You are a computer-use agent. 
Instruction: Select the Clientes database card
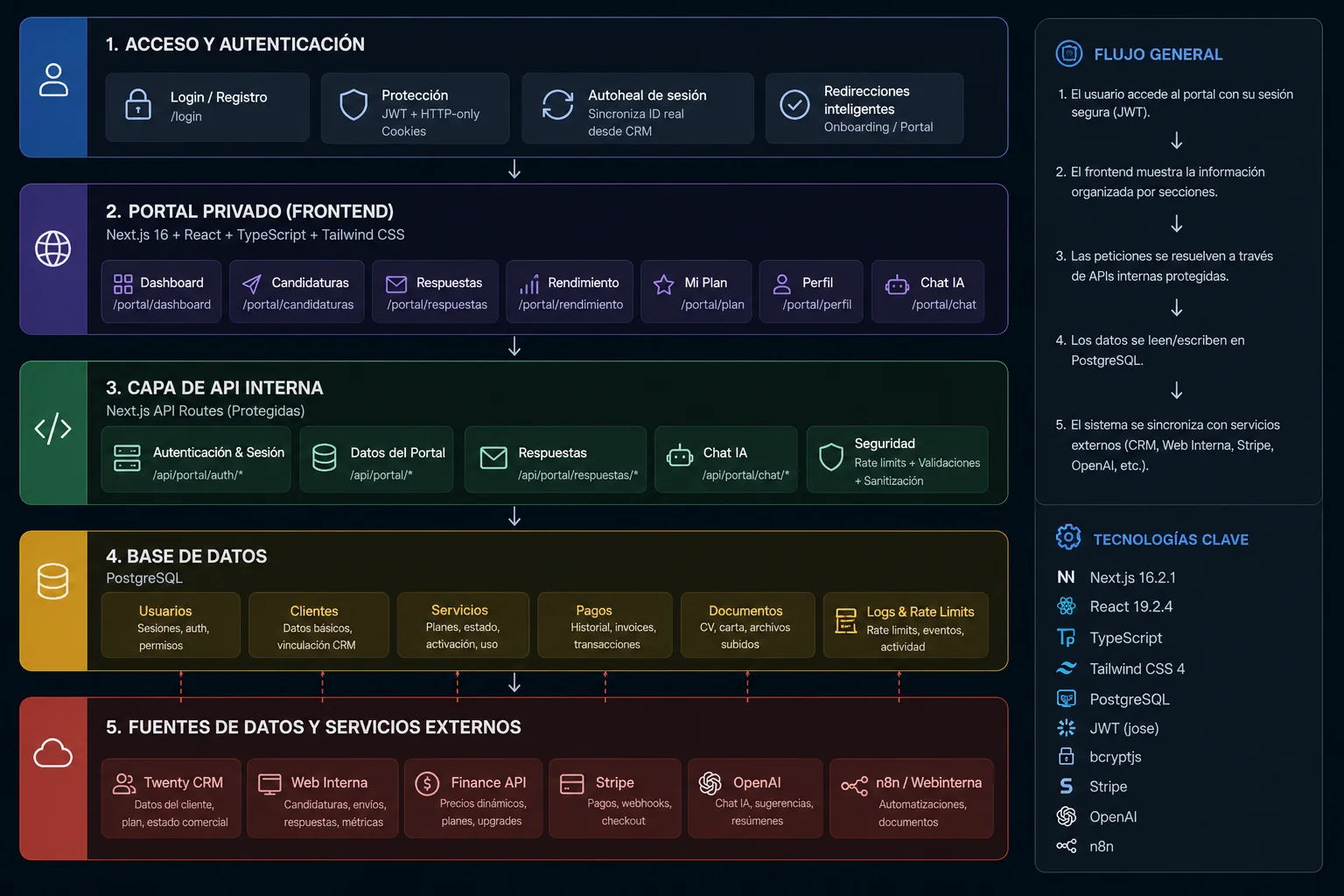[x=318, y=625]
